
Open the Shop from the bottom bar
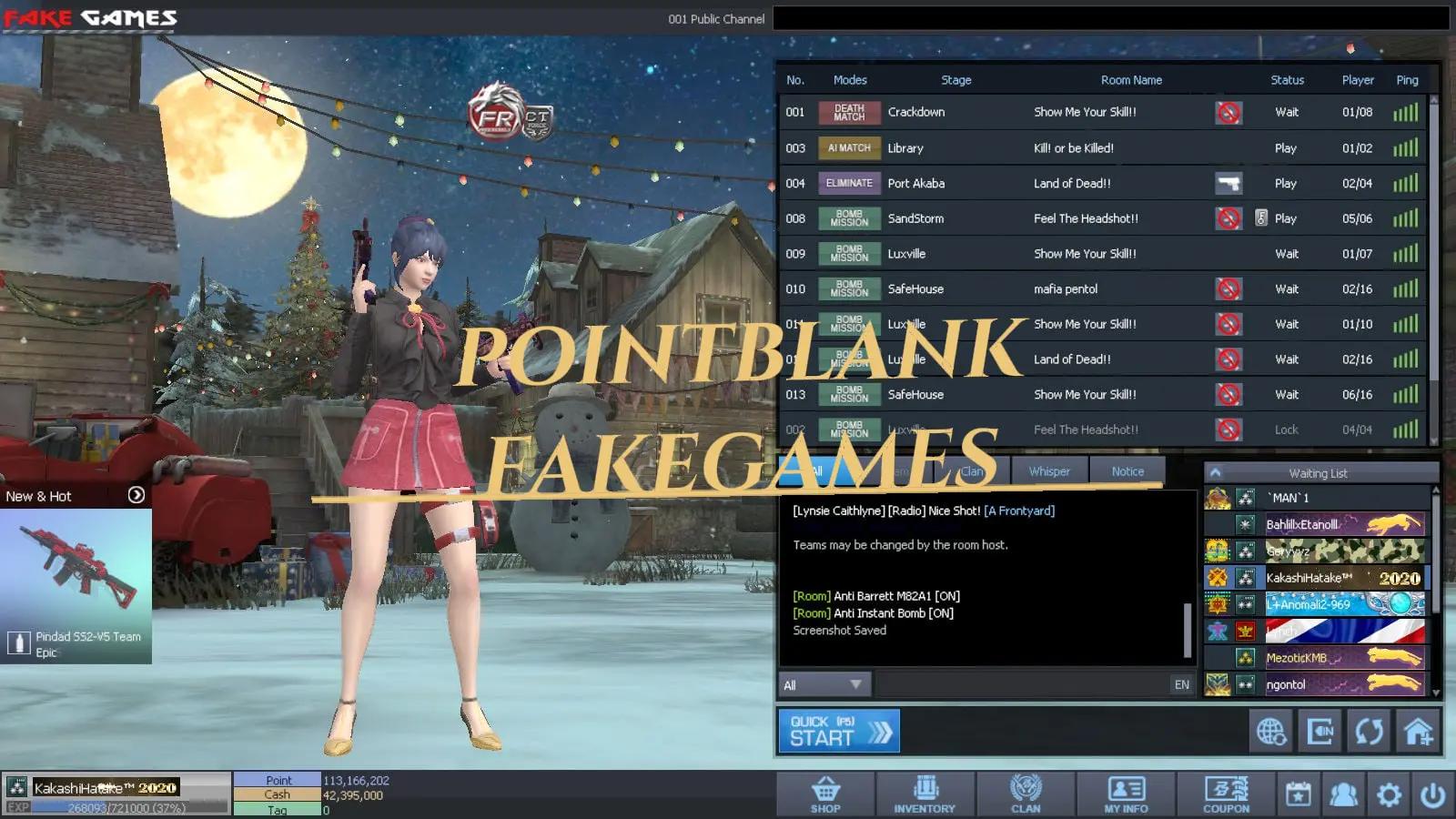click(825, 794)
